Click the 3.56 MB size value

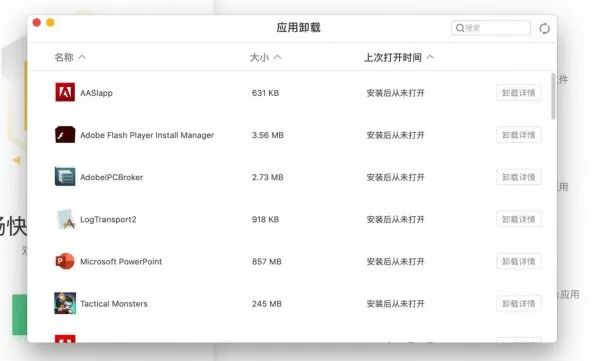coord(268,135)
